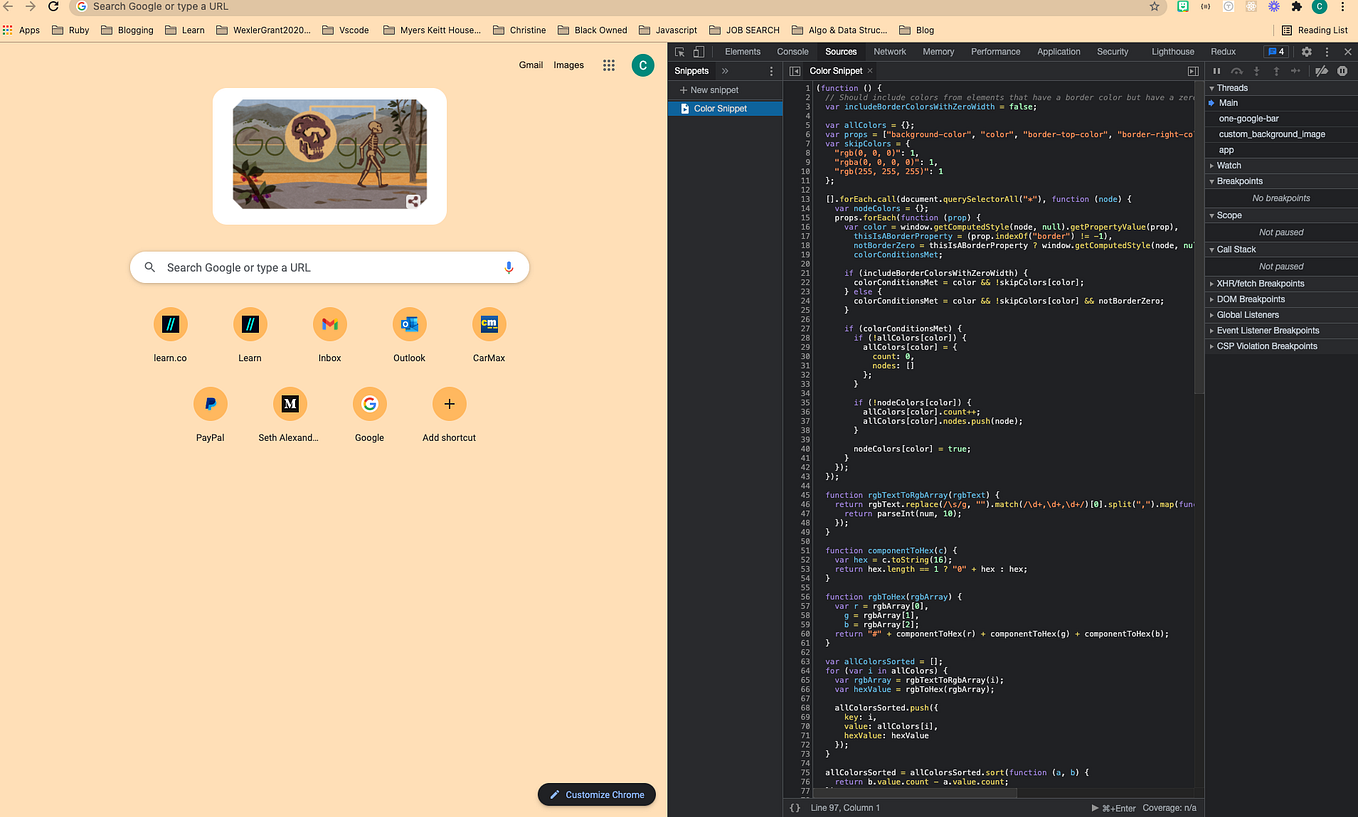Open the Console panel

[x=792, y=51]
